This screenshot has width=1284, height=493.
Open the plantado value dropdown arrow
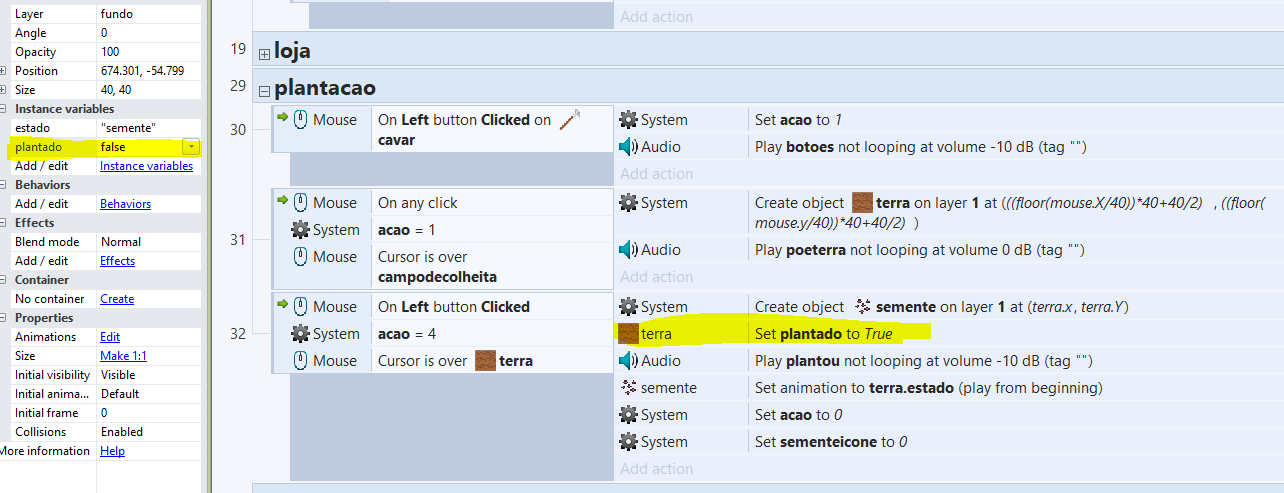[x=191, y=147]
